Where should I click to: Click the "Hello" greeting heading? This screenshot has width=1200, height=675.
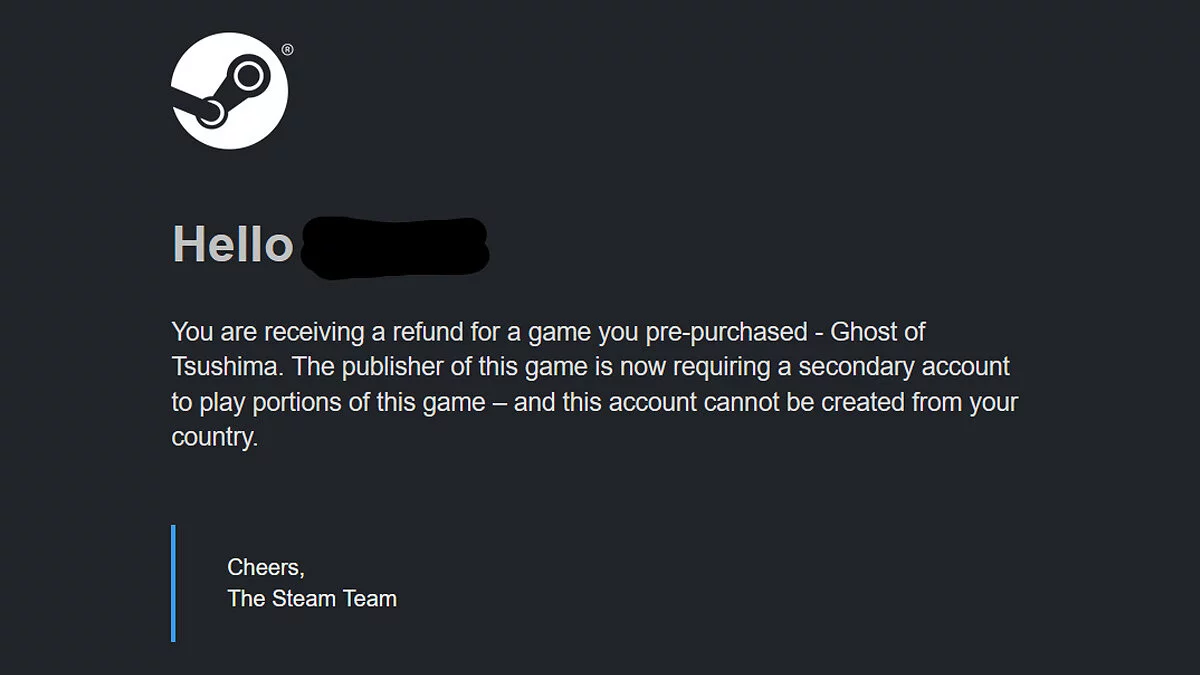pos(232,245)
